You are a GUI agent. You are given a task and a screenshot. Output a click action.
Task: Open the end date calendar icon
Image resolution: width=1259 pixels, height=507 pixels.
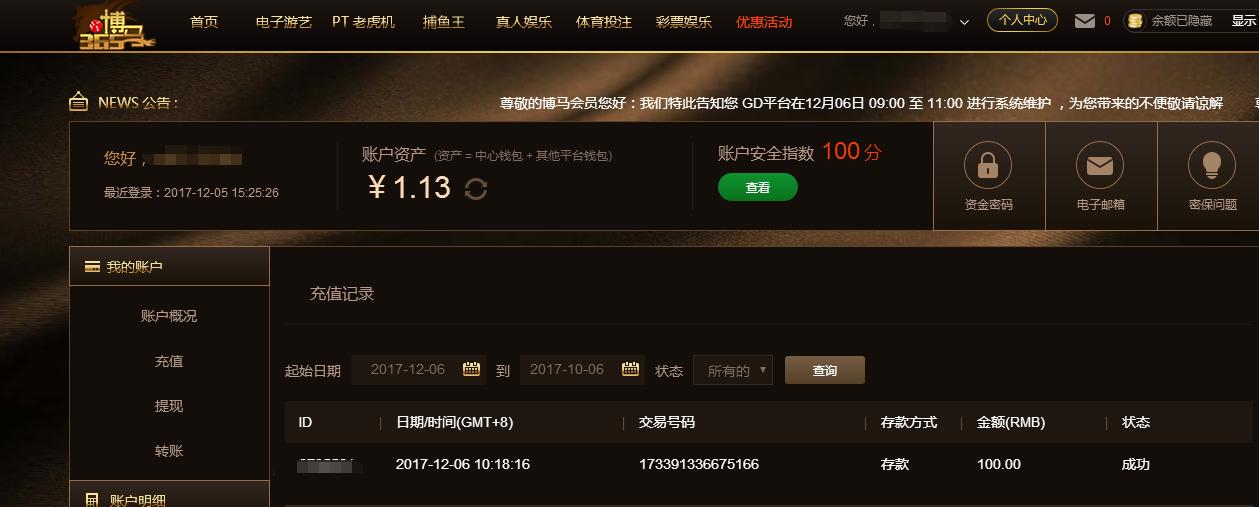coord(630,369)
